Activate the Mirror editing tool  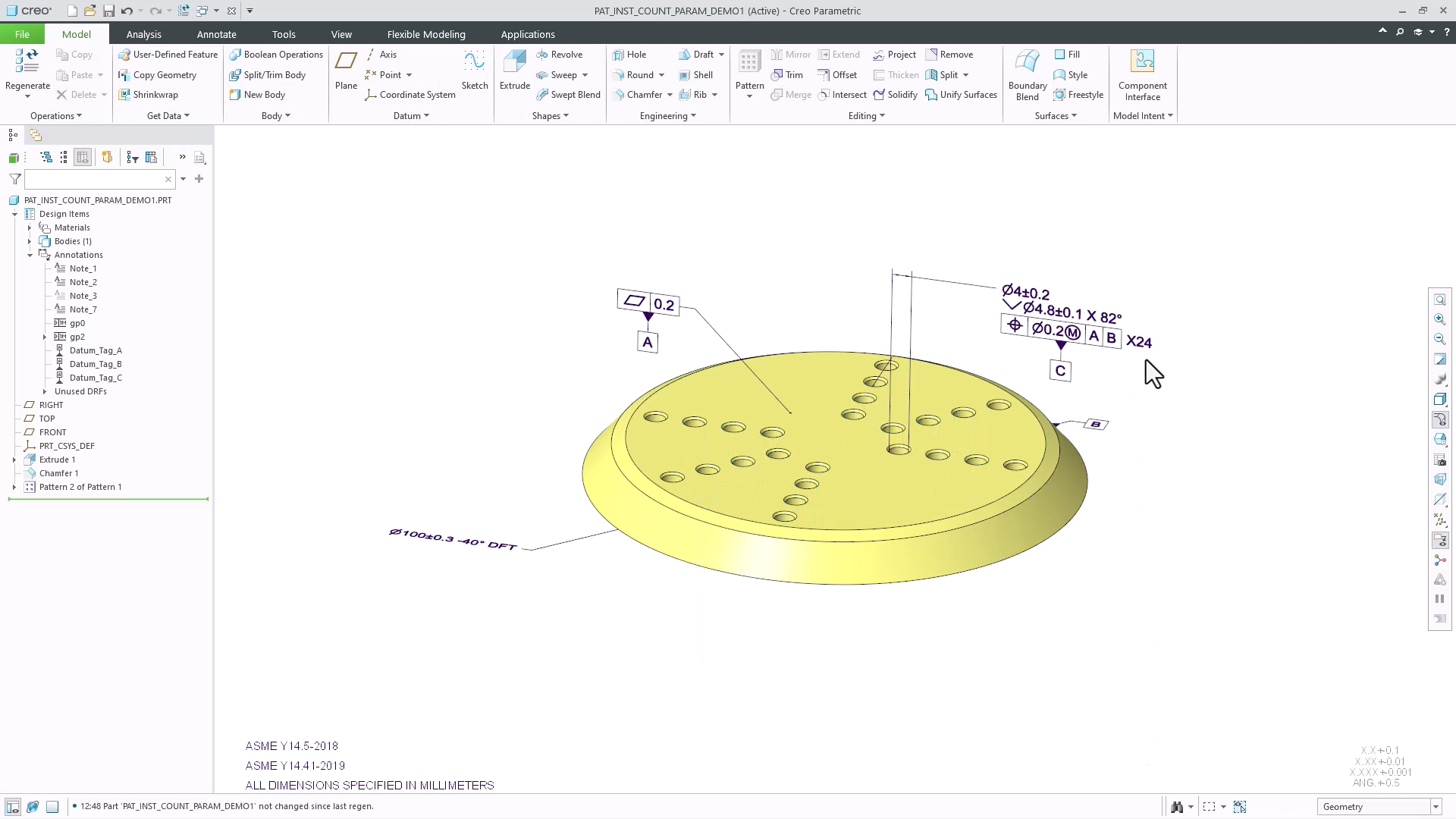(x=790, y=54)
